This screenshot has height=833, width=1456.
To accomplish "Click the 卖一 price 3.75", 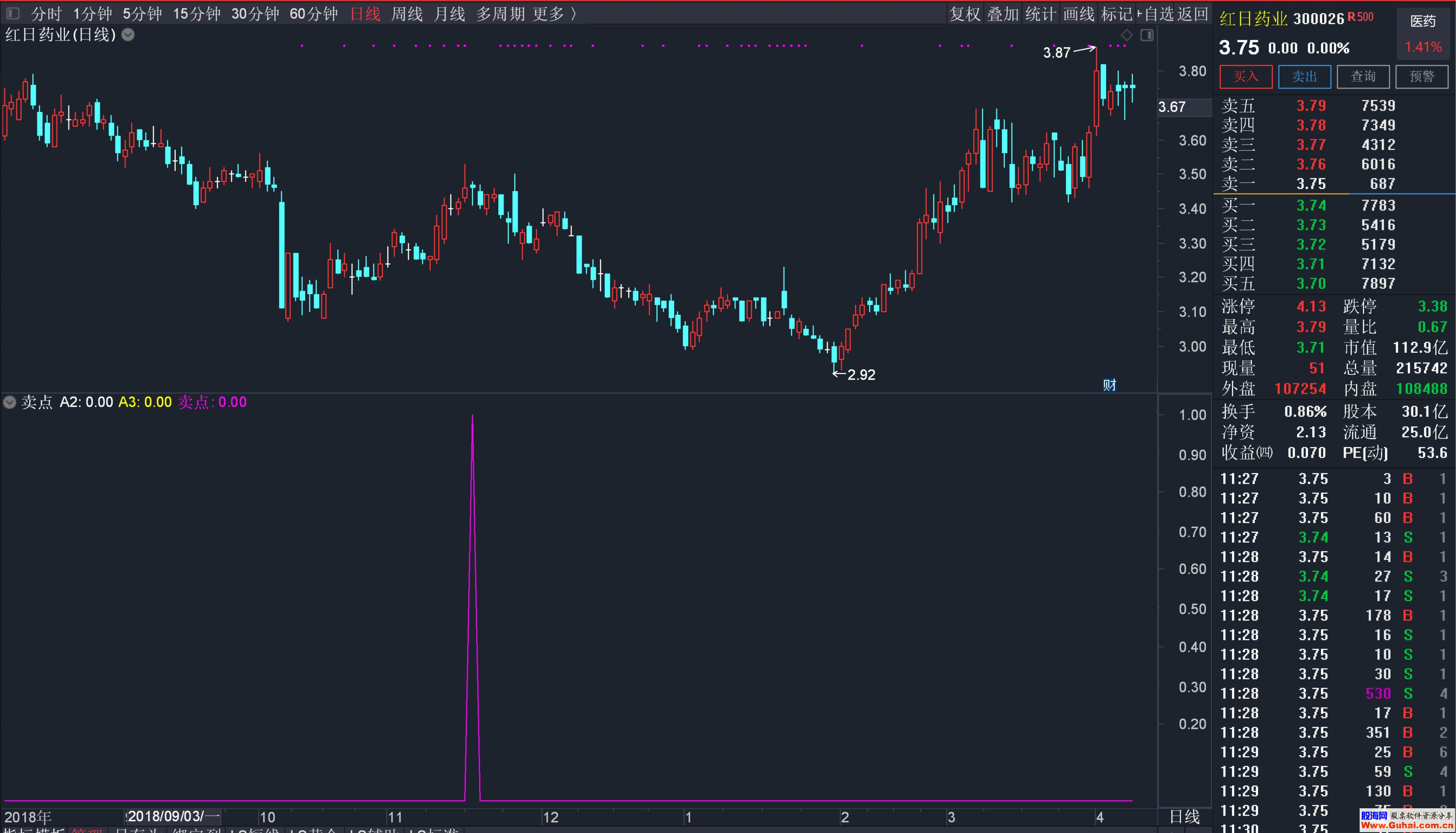I will pyautogui.click(x=1311, y=184).
